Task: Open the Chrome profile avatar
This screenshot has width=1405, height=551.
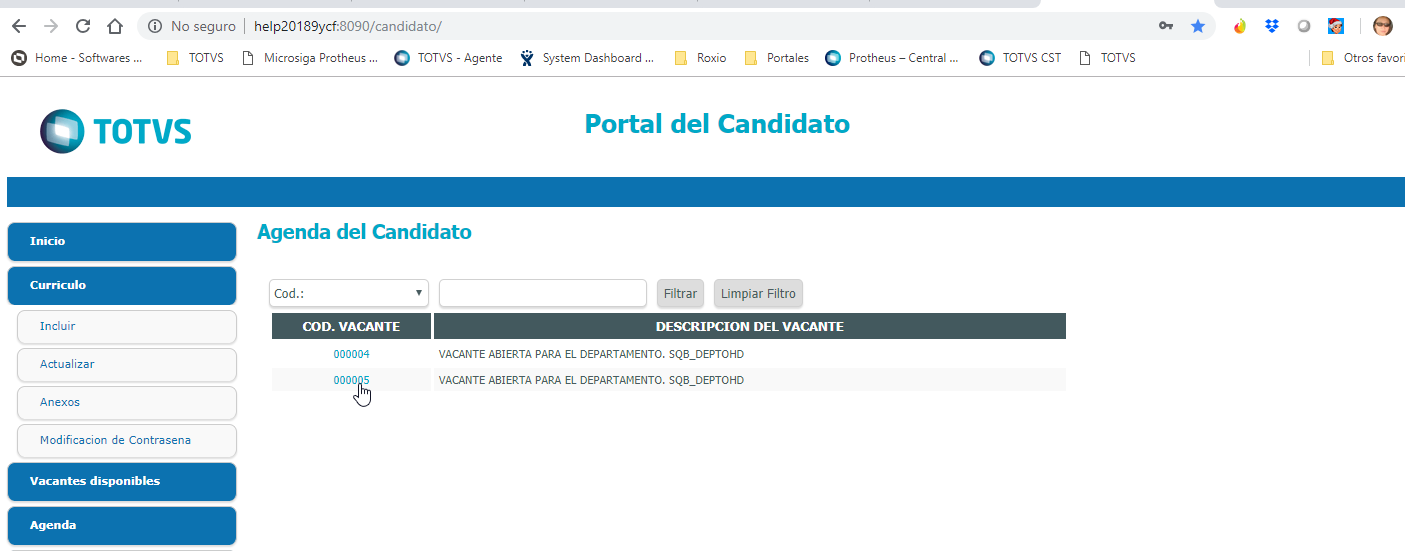Action: tap(1383, 26)
